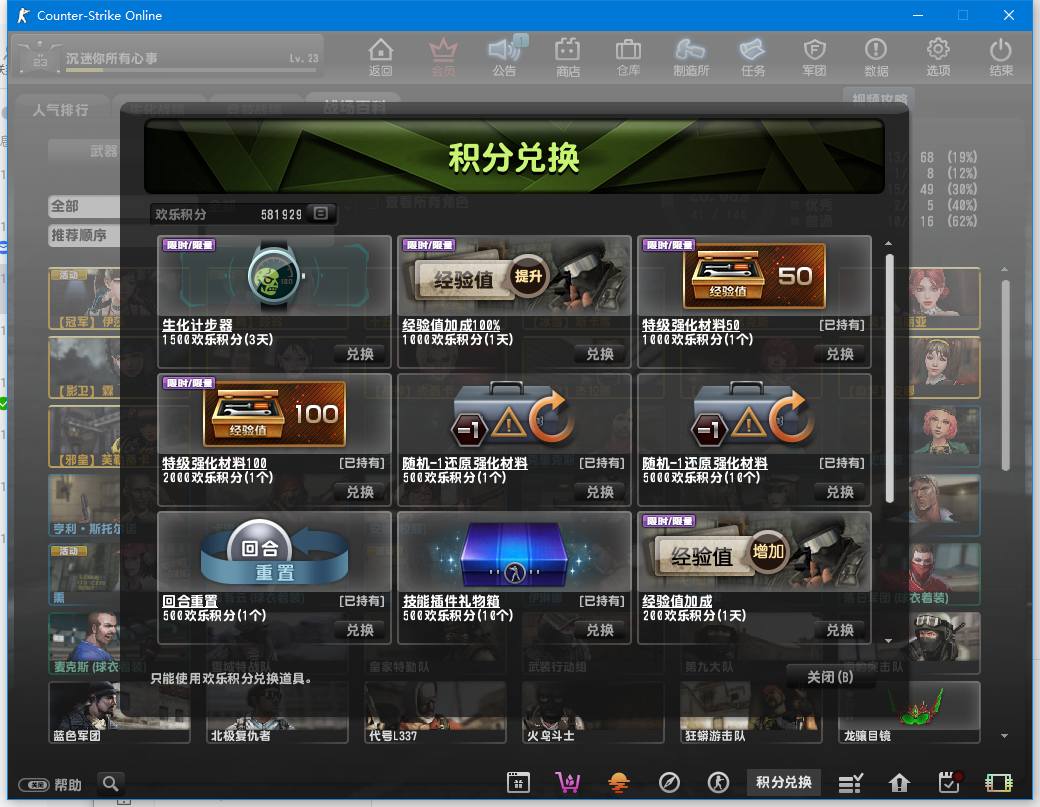This screenshot has height=807, width=1040.
Task: Click the dialog's vertical scrollbar thumb
Action: pyautogui.click(x=888, y=378)
